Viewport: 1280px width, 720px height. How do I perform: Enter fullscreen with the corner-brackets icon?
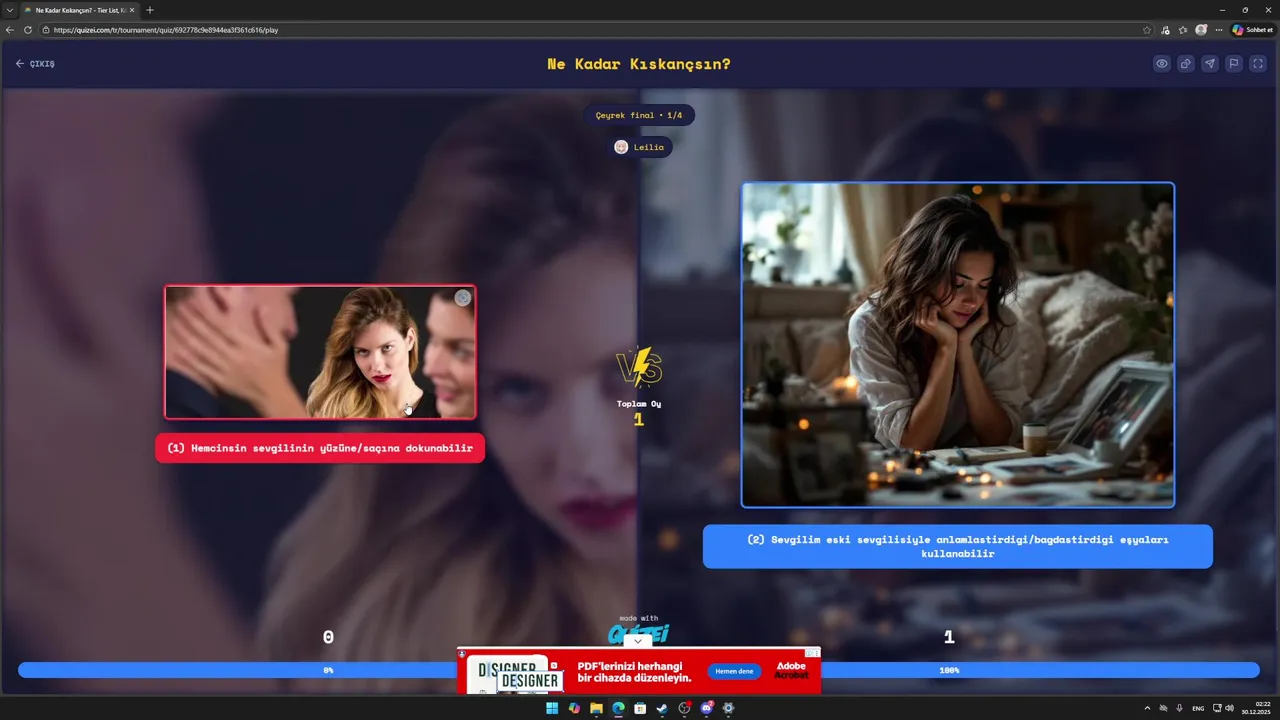click(x=1258, y=64)
